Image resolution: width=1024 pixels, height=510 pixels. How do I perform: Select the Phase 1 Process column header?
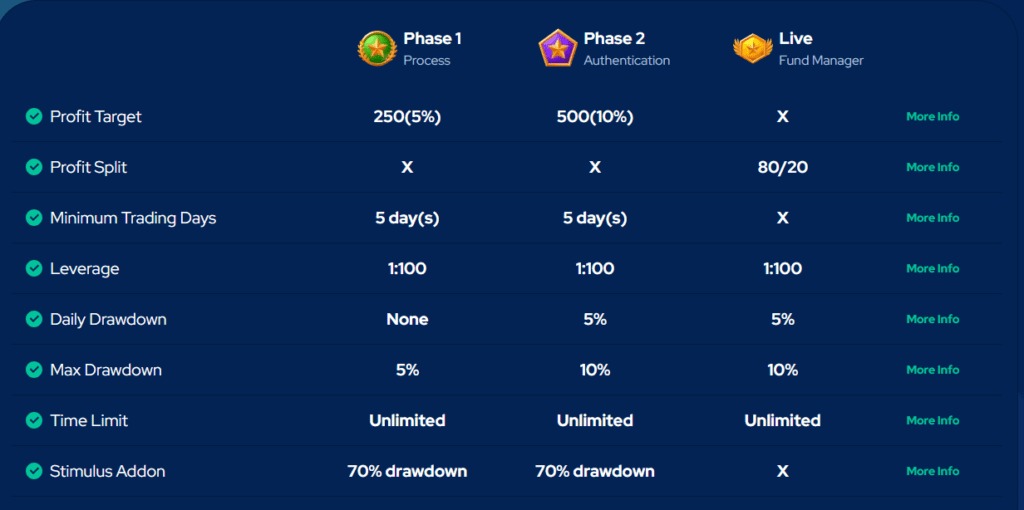(432, 48)
